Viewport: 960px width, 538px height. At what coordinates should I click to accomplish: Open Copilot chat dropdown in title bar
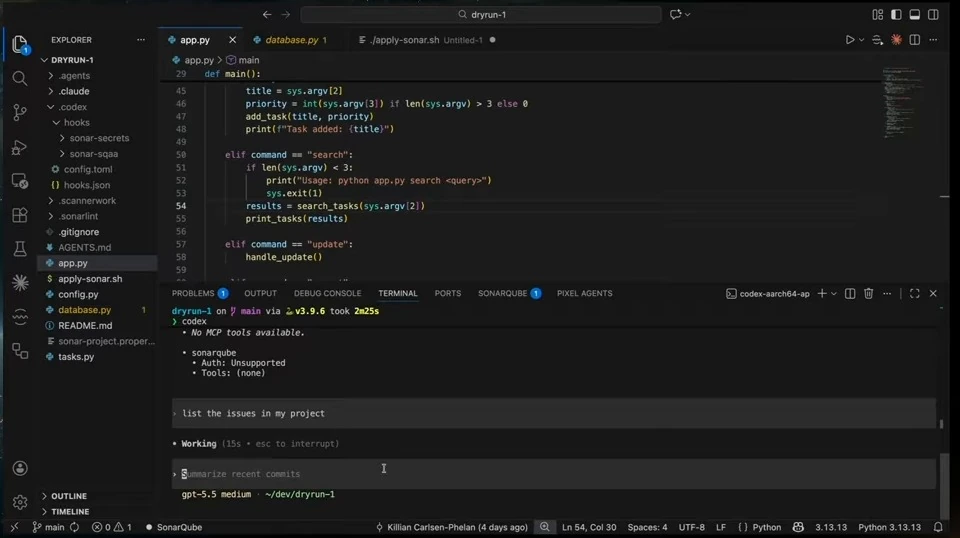point(688,14)
